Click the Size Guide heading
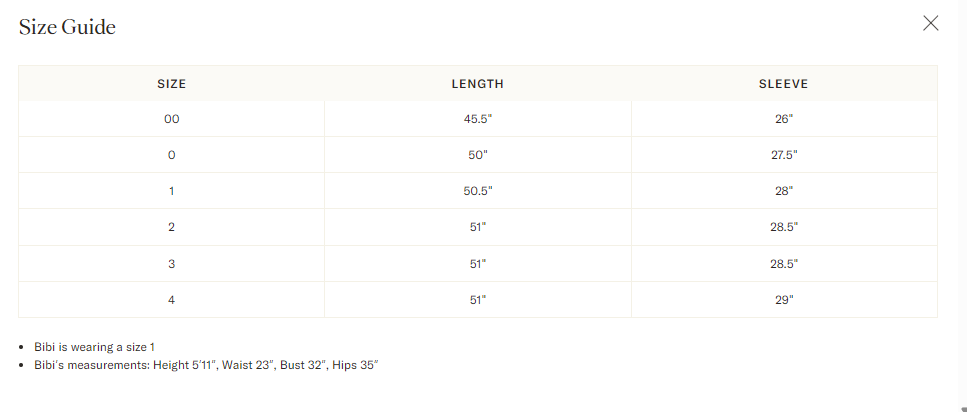The width and height of the screenshot is (967, 412). point(67,27)
